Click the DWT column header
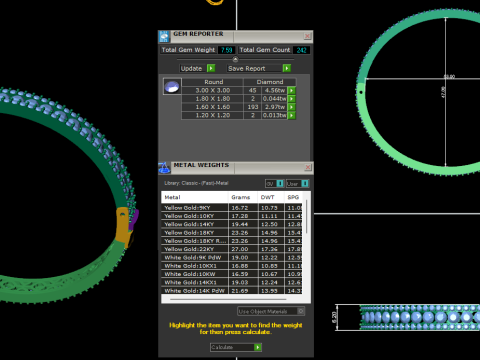Screen dimensions: 480x360 click(271, 197)
